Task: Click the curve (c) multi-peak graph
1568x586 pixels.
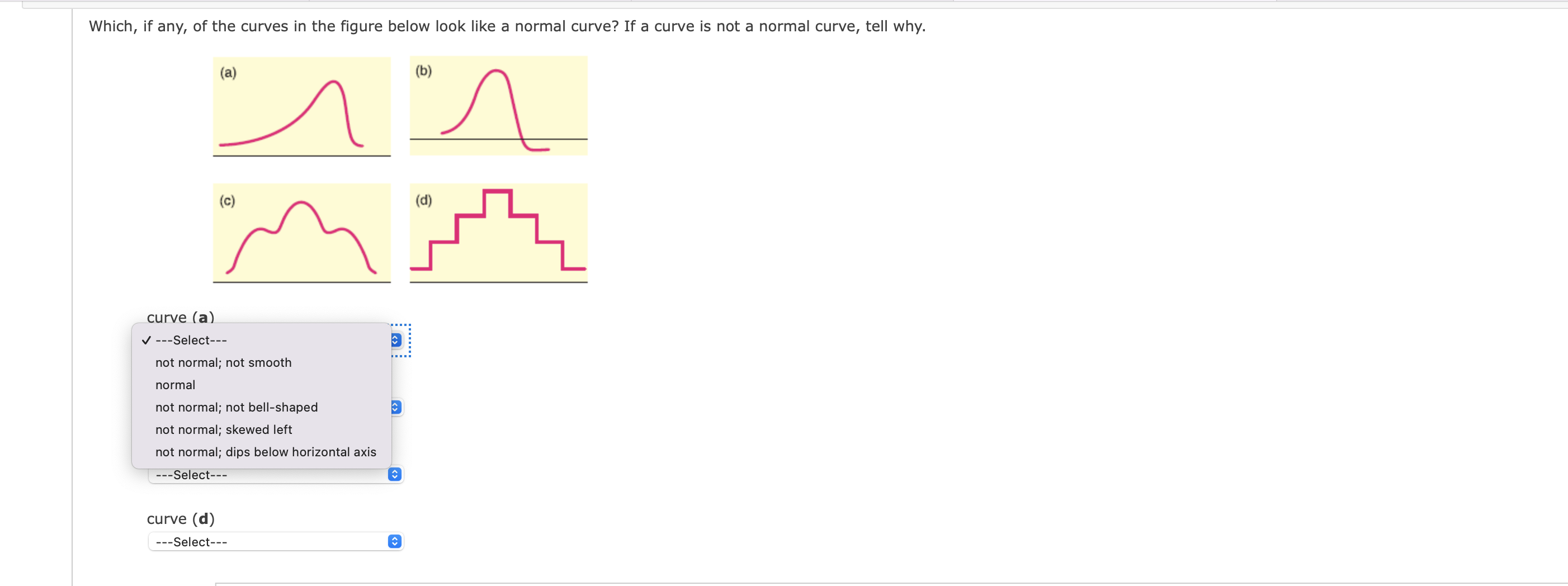Action: click(302, 234)
